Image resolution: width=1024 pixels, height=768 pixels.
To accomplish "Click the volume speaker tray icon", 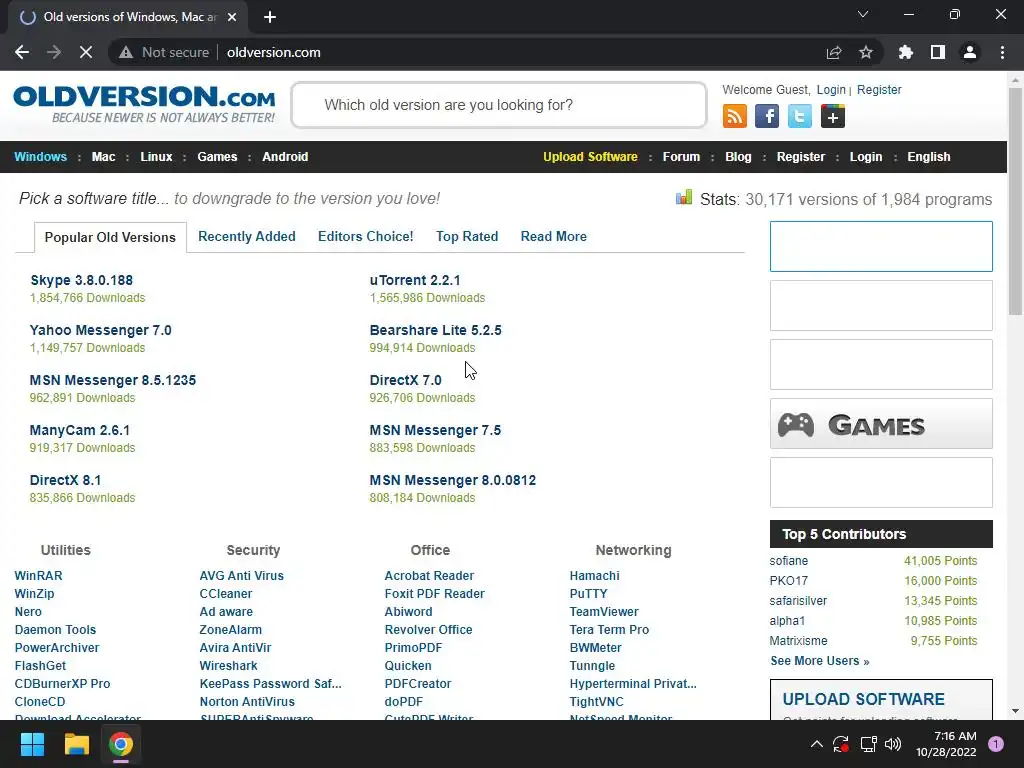I will pyautogui.click(x=893, y=744).
